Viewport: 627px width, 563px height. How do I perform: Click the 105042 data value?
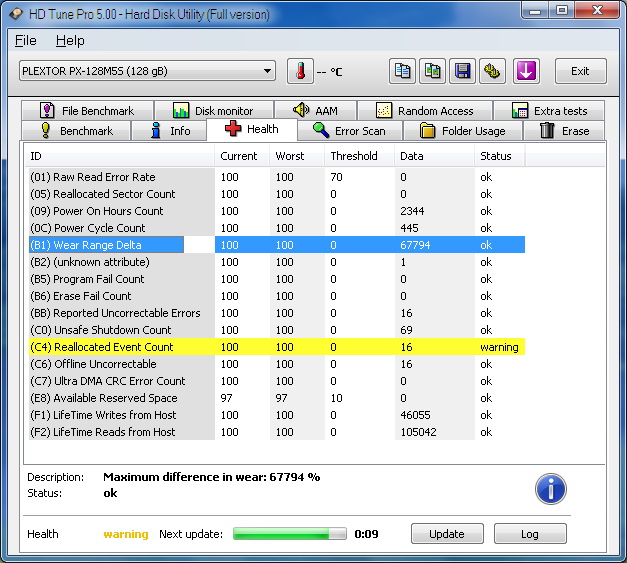(x=418, y=432)
